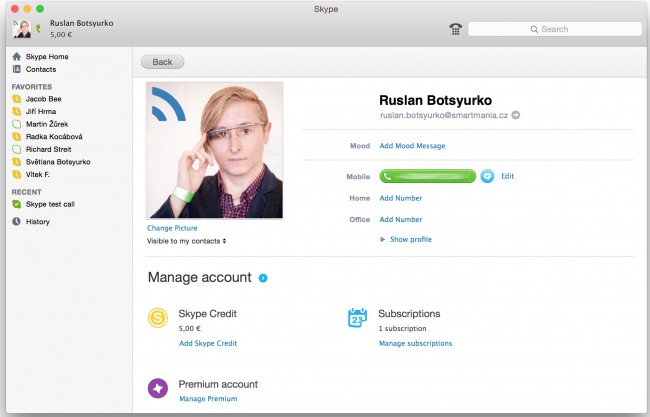
Task: Click the Add Mood Message link
Action: (412, 146)
